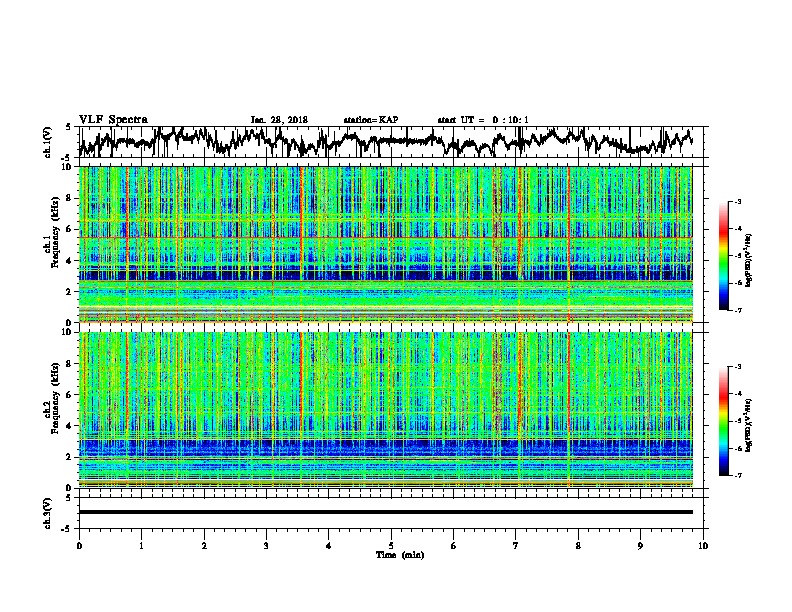
Task: Click the "ch.1(V)" waveform axis label
Action: (x=48, y=142)
